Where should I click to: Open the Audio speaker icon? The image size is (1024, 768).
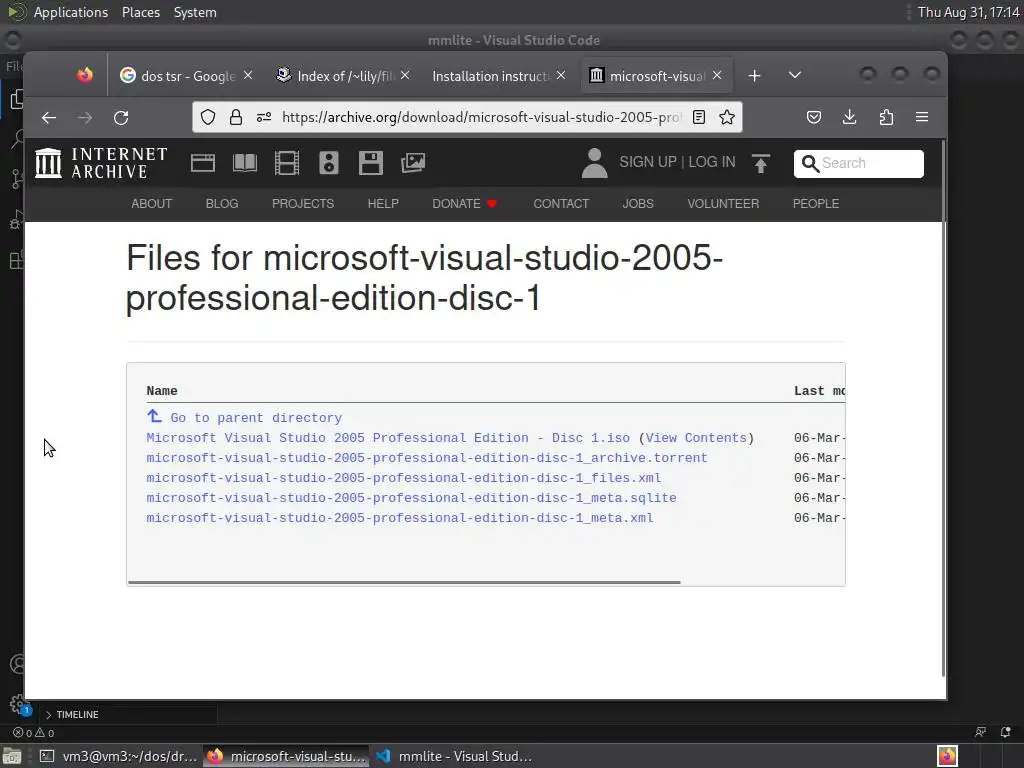click(x=328, y=163)
